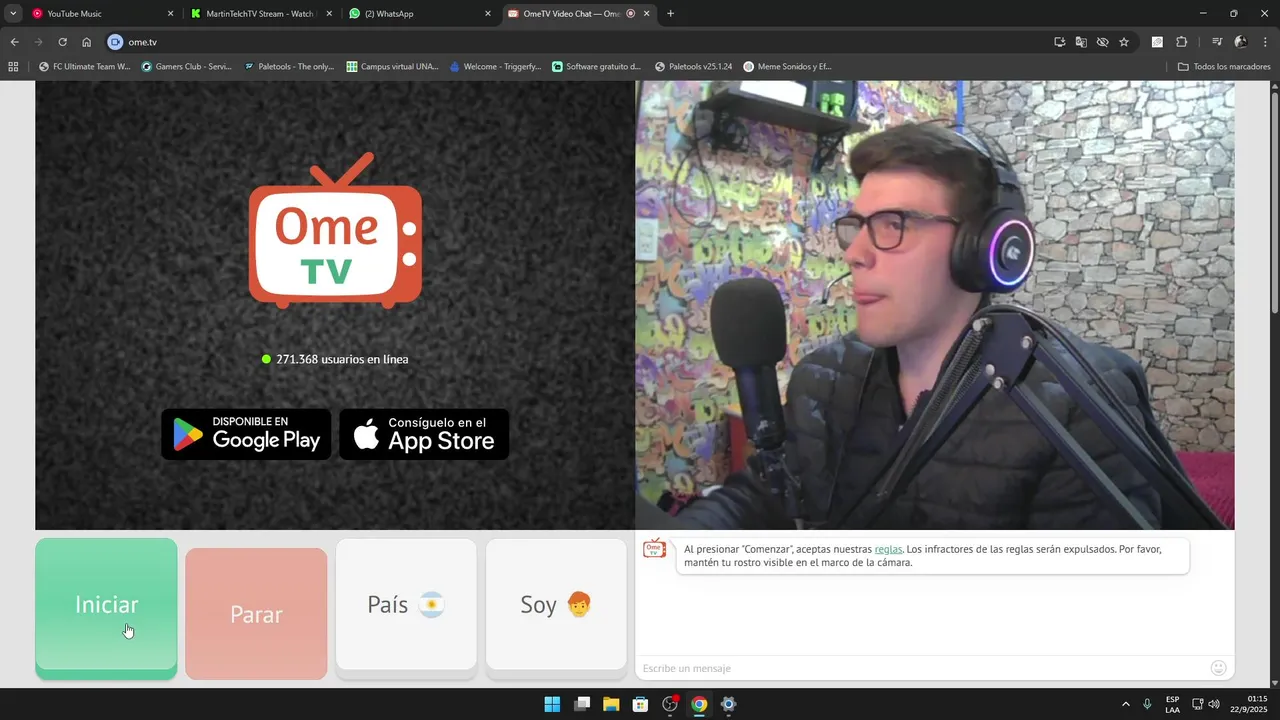Click the large OmeTV logo
The image size is (1280, 720).
335,230
